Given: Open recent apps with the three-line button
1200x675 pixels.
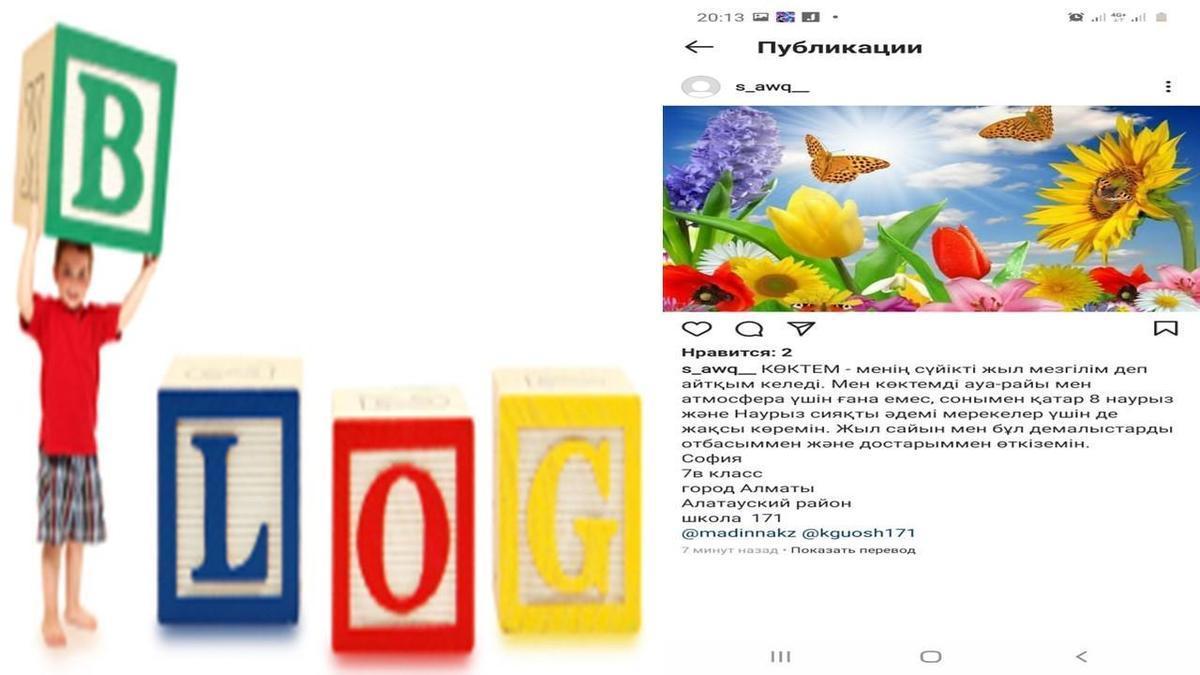Looking at the screenshot, I should pyautogui.click(x=781, y=657).
